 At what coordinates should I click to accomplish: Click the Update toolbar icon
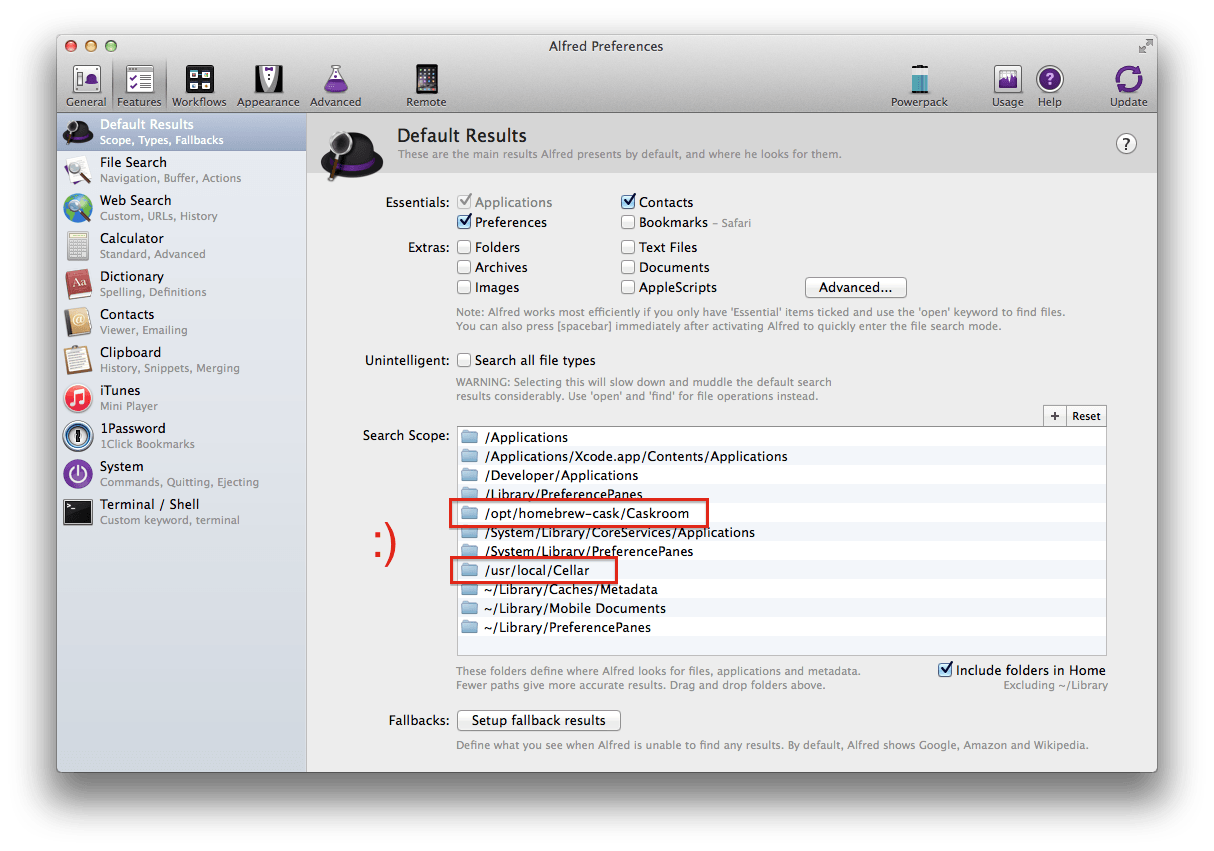[1128, 86]
